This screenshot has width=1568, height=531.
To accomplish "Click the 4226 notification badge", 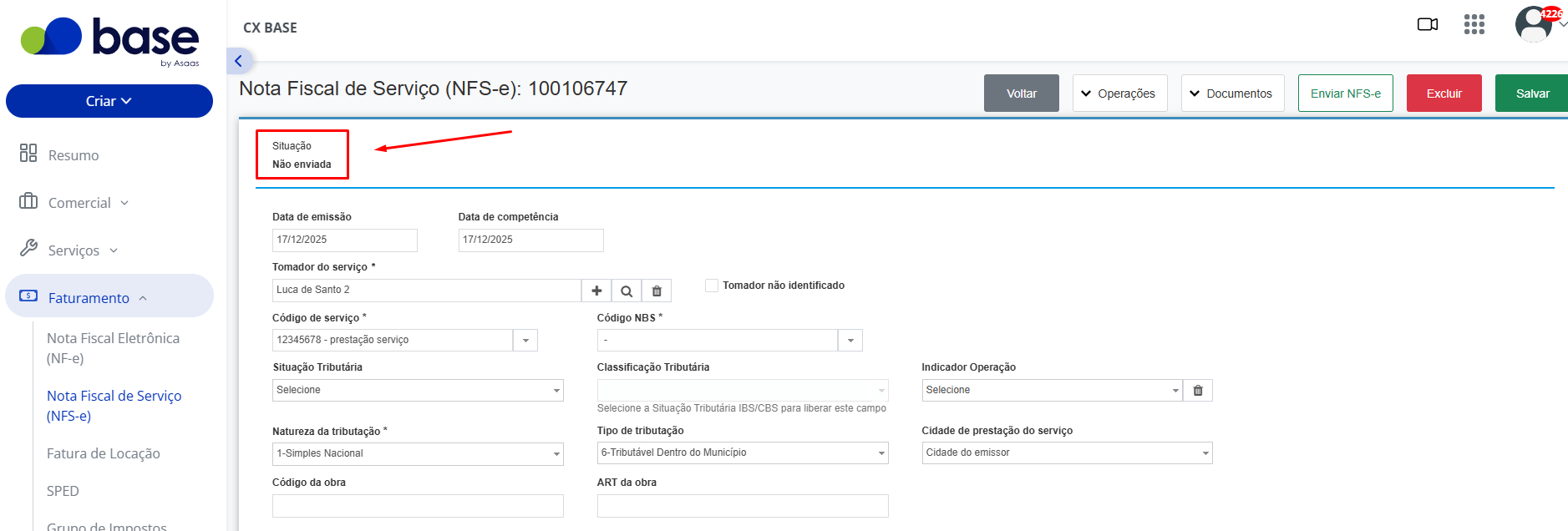I will [x=1551, y=13].
